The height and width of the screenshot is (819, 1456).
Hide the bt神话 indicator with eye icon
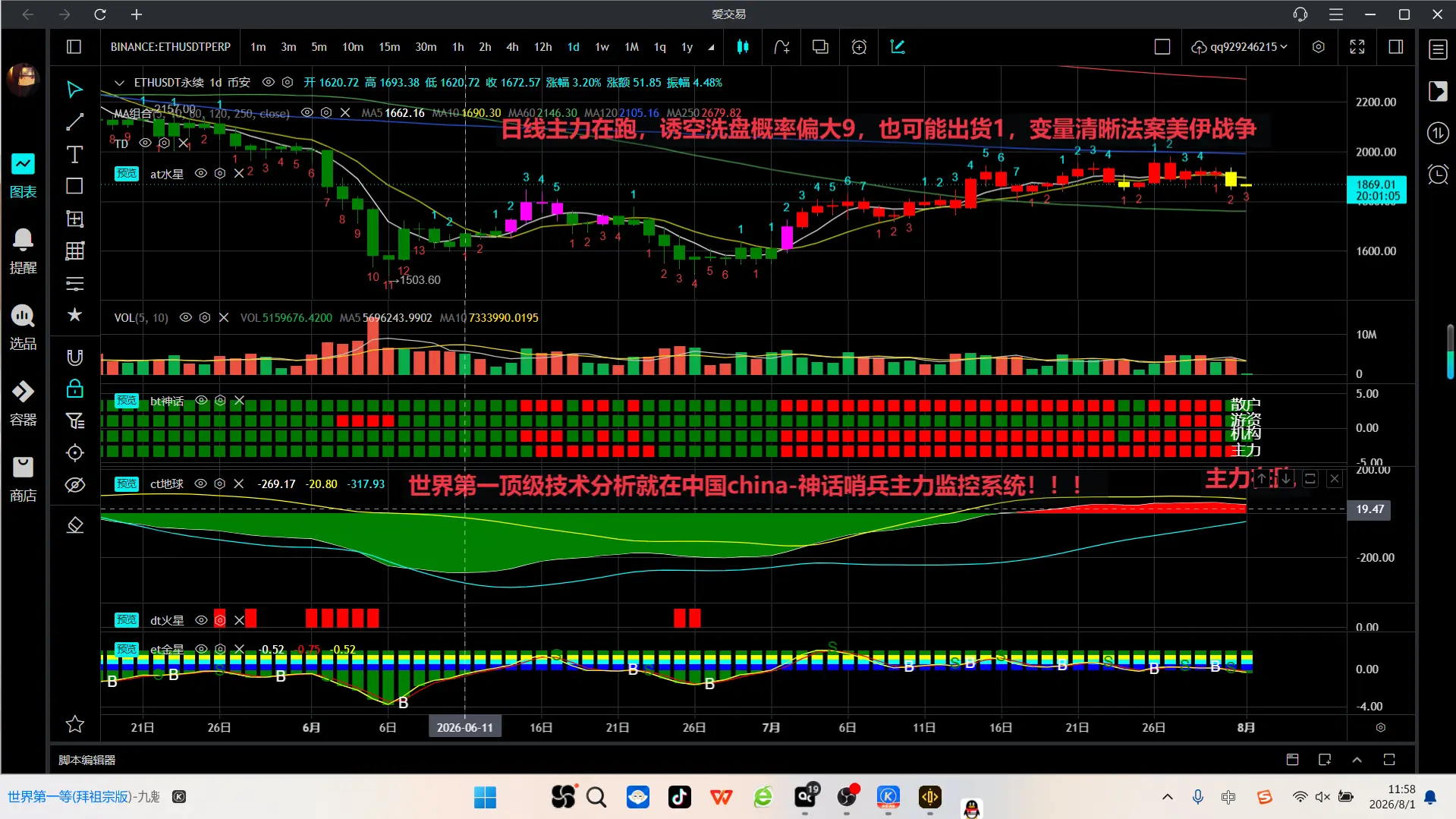click(x=201, y=400)
